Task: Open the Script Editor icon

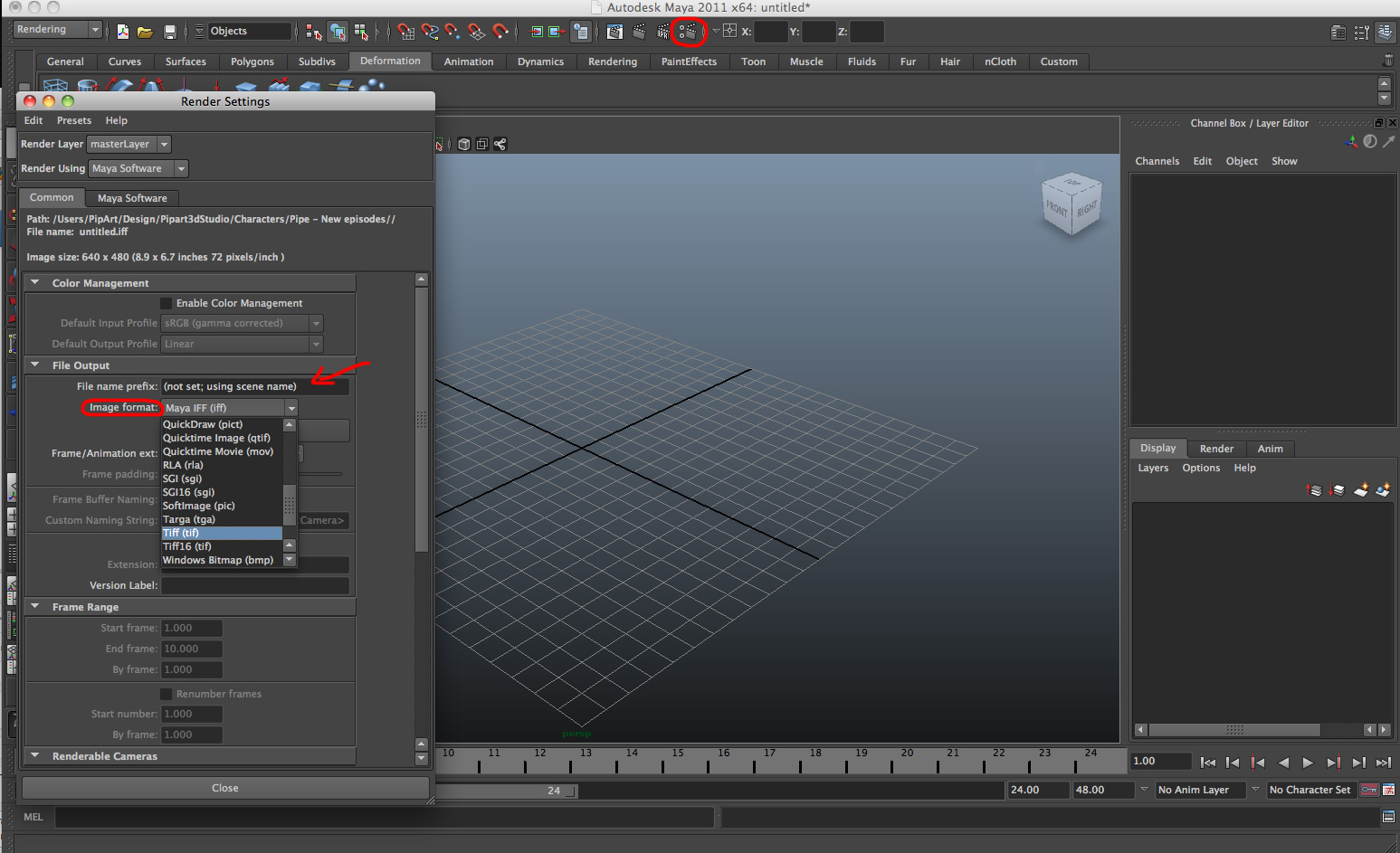Action: (x=1388, y=817)
